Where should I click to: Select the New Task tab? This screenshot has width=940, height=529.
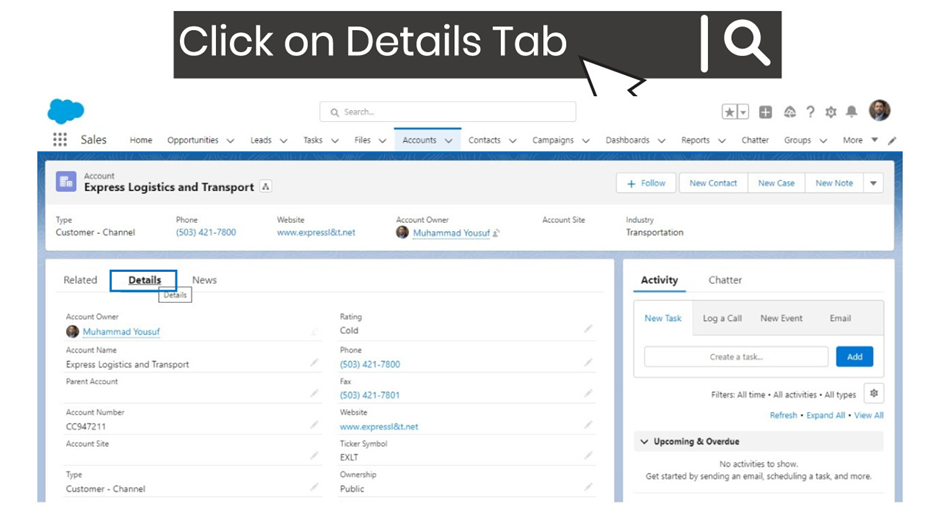[663, 318]
